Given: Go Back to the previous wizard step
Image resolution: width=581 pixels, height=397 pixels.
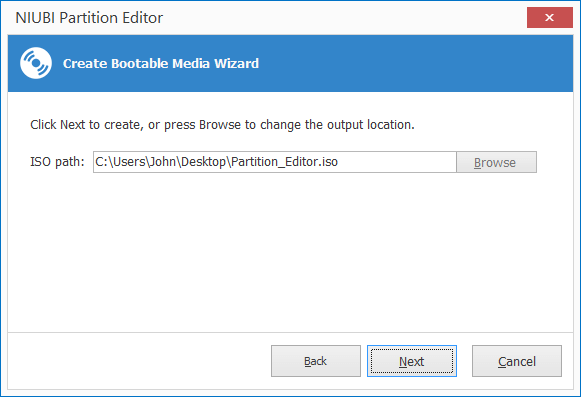Looking at the screenshot, I should pyautogui.click(x=316, y=361).
